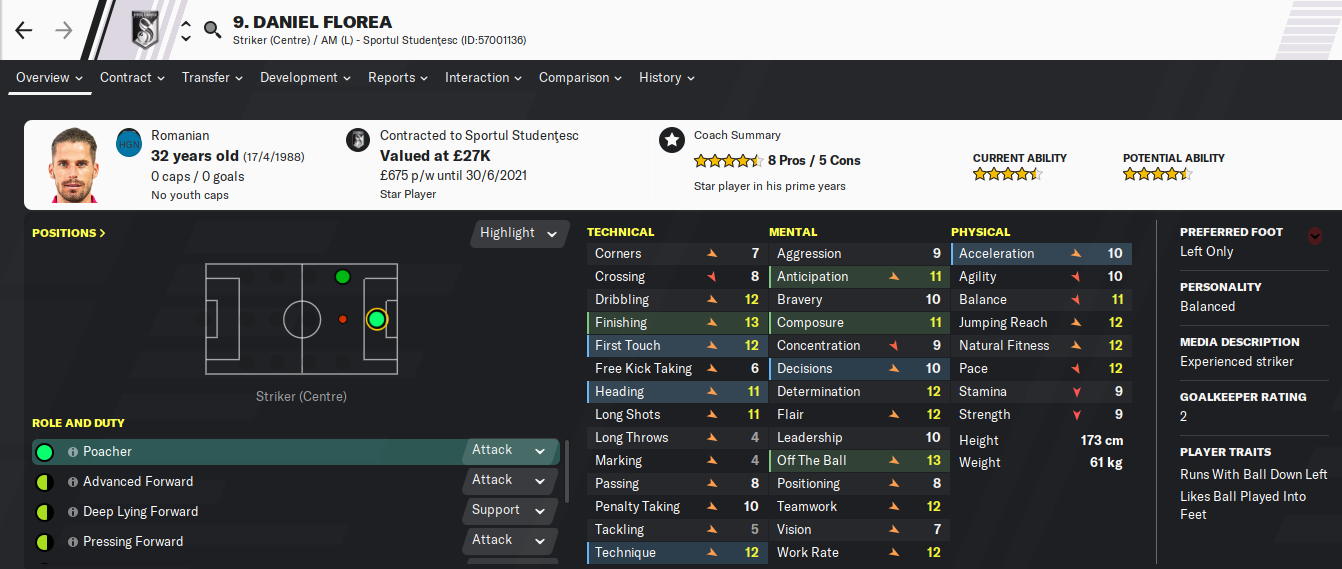Click the Coach Summary star icon

671,140
